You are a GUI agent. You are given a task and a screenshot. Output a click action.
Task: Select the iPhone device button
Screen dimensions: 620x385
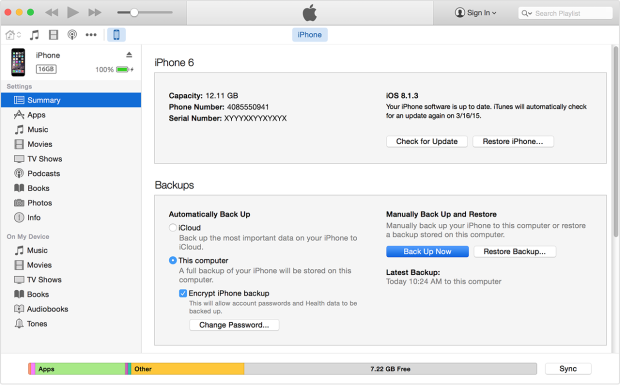tap(116, 35)
